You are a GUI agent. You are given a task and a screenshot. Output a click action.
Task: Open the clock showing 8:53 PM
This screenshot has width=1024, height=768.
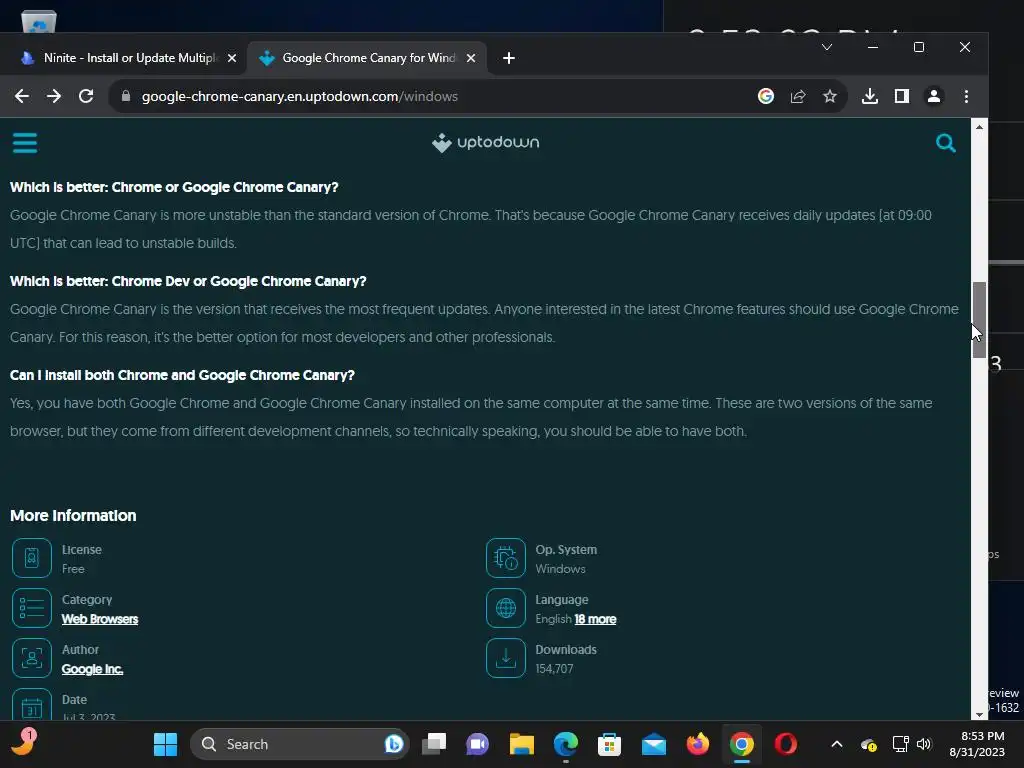point(977,744)
